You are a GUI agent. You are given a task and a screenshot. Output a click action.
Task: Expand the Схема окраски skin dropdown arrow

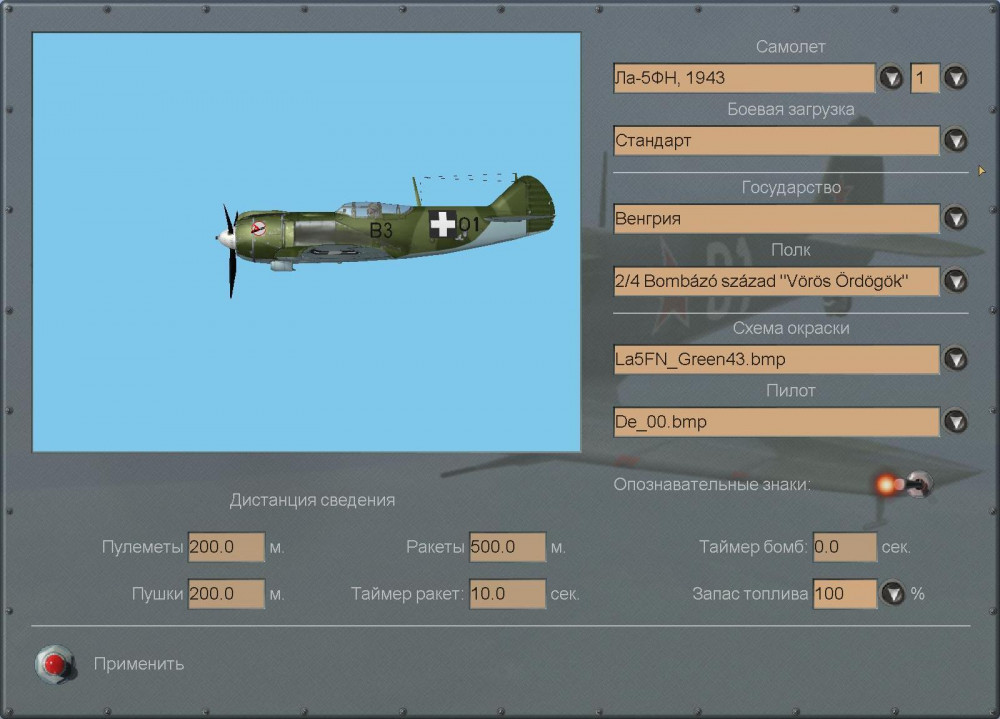coord(956,359)
